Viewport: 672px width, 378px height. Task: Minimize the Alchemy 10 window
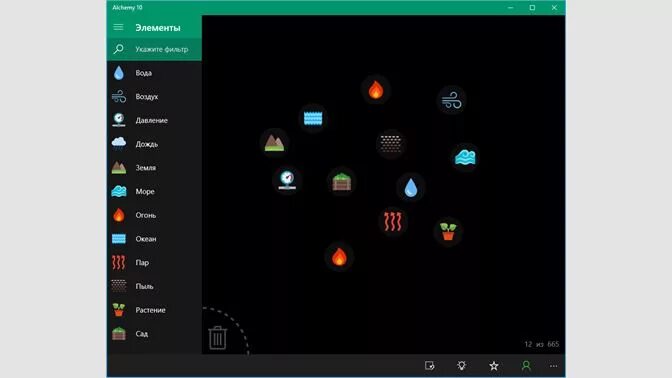coord(510,8)
